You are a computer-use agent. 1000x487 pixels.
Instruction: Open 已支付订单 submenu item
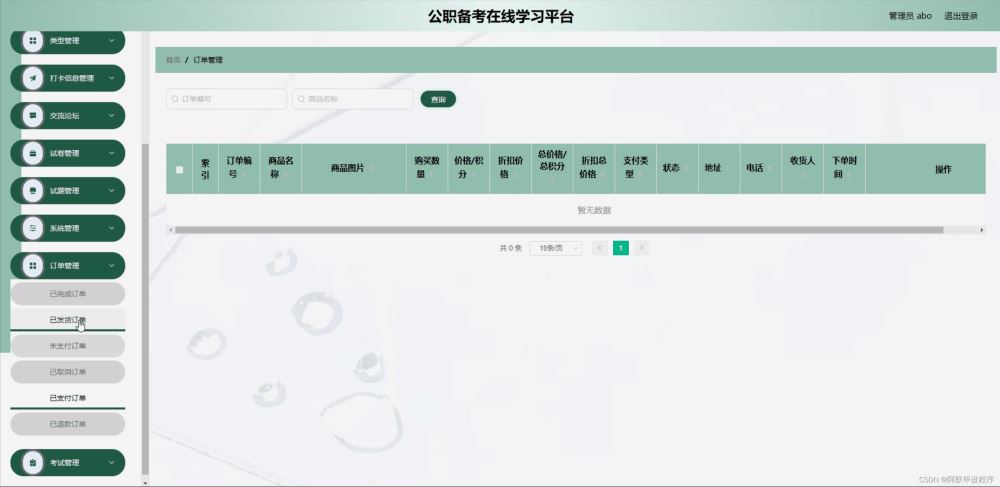pos(68,398)
